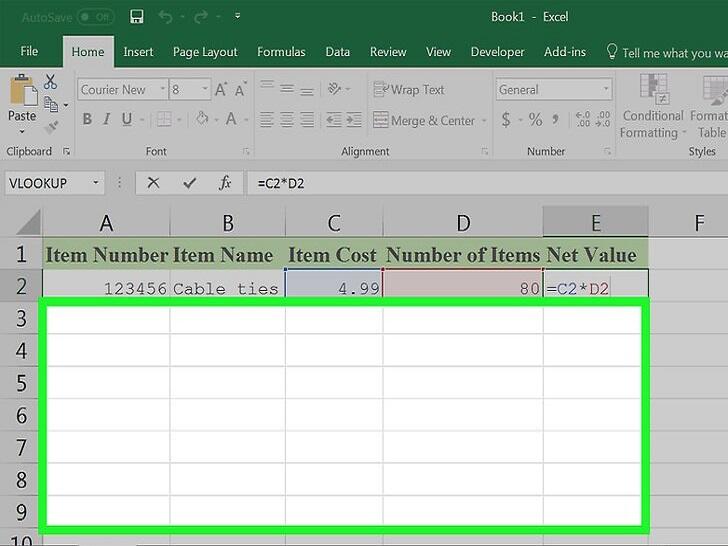Click Select All corner triangle
The width and height of the screenshot is (728, 546).
pos(28,221)
